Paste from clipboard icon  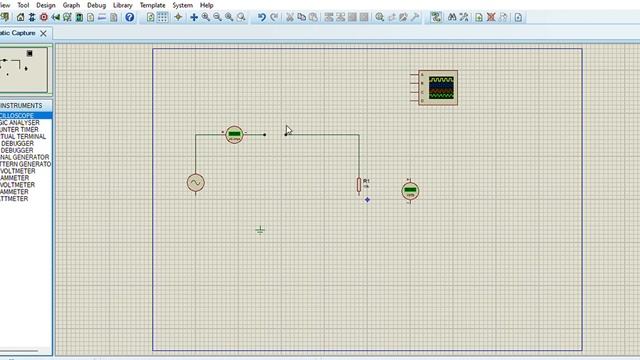click(x=313, y=17)
